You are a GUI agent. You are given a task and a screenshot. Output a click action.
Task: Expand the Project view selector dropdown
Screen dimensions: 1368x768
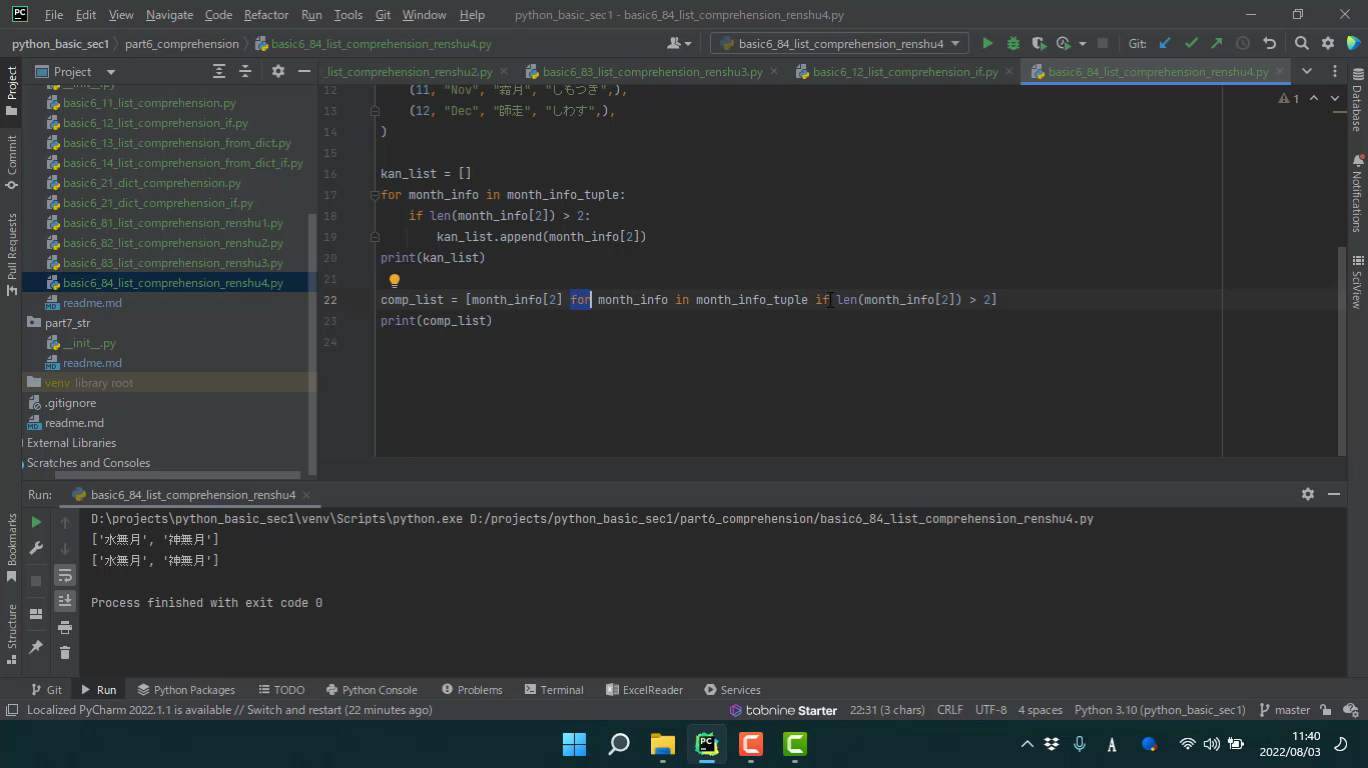(x=110, y=72)
